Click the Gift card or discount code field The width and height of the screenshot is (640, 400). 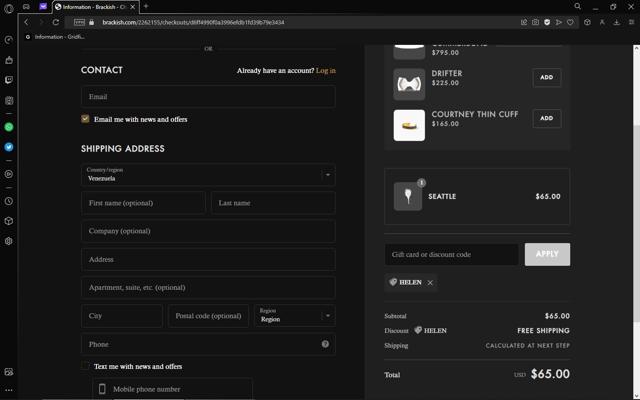click(451, 255)
